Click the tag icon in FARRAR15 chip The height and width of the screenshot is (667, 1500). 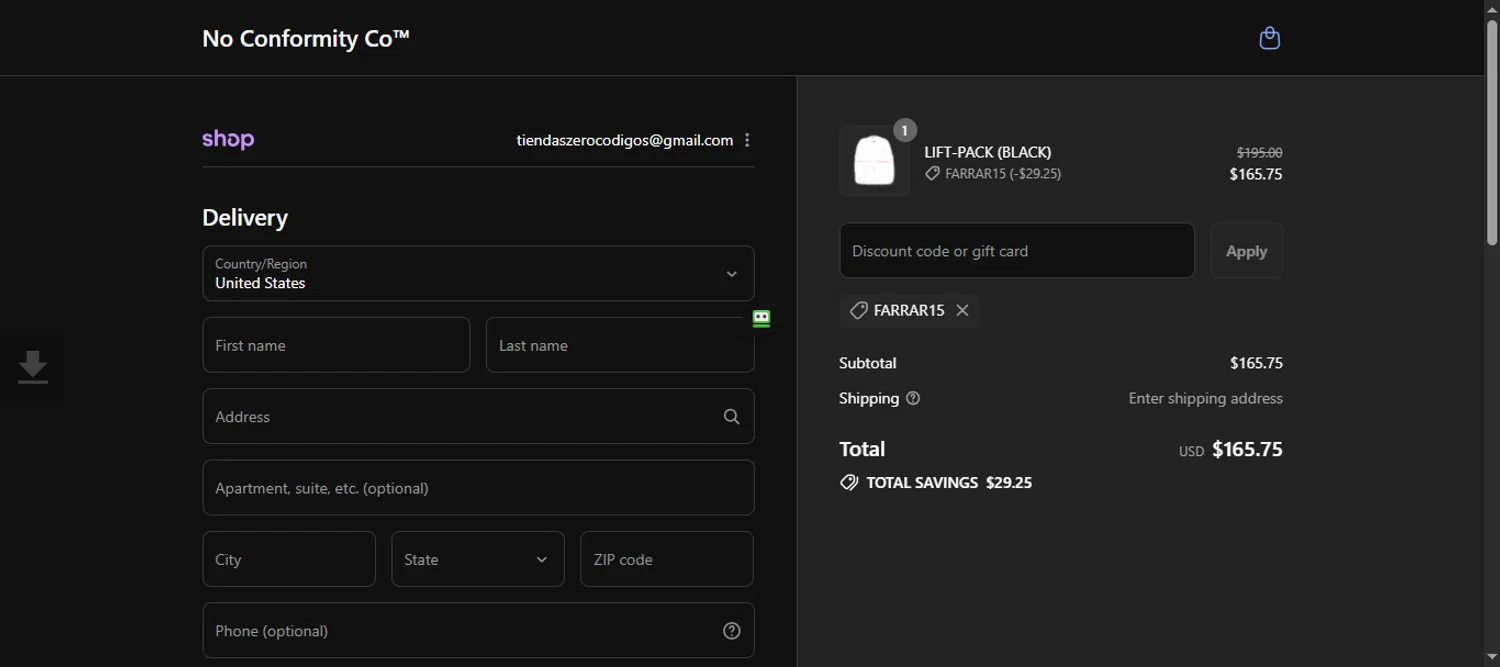pos(858,311)
